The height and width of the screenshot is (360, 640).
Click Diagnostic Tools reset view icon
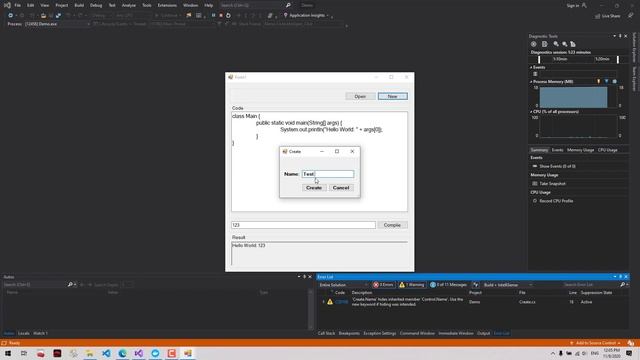573,44
